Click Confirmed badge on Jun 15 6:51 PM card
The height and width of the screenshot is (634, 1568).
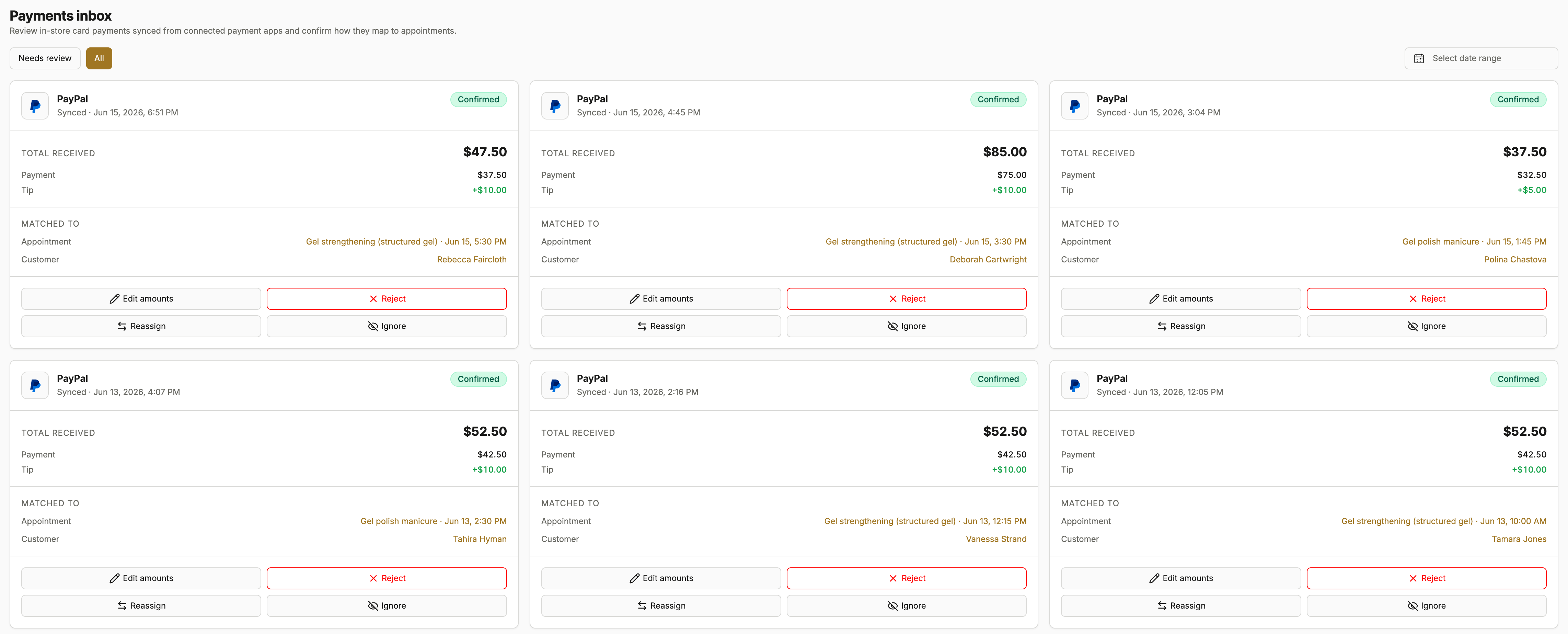[479, 99]
